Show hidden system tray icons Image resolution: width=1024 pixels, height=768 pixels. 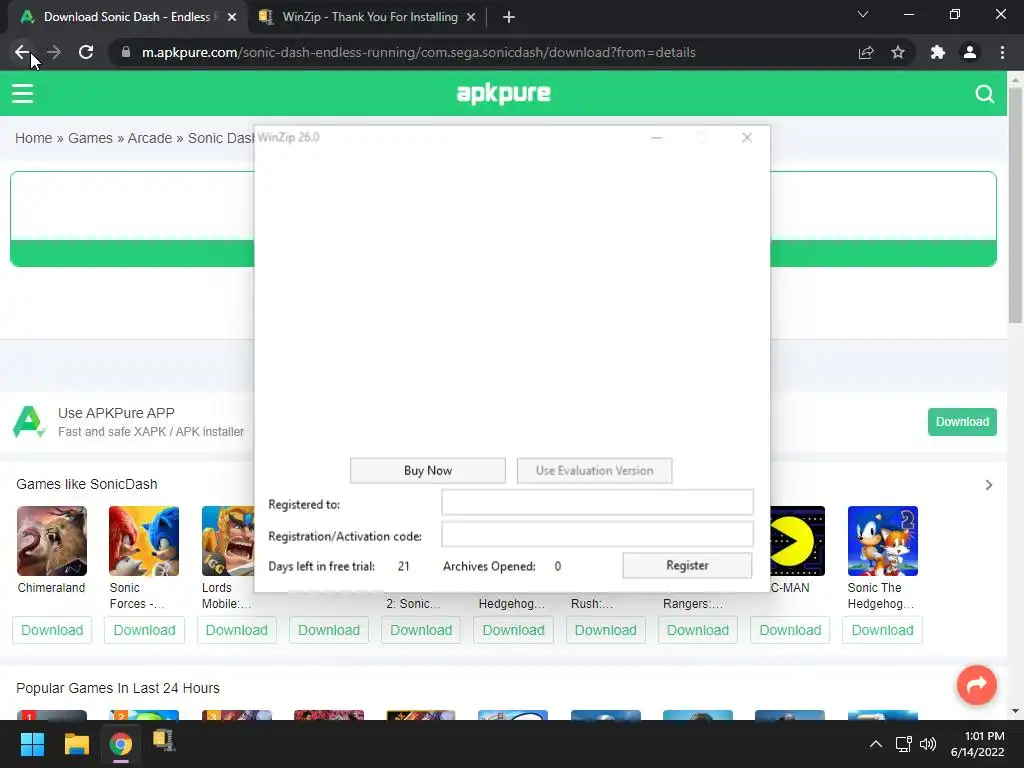coord(876,744)
